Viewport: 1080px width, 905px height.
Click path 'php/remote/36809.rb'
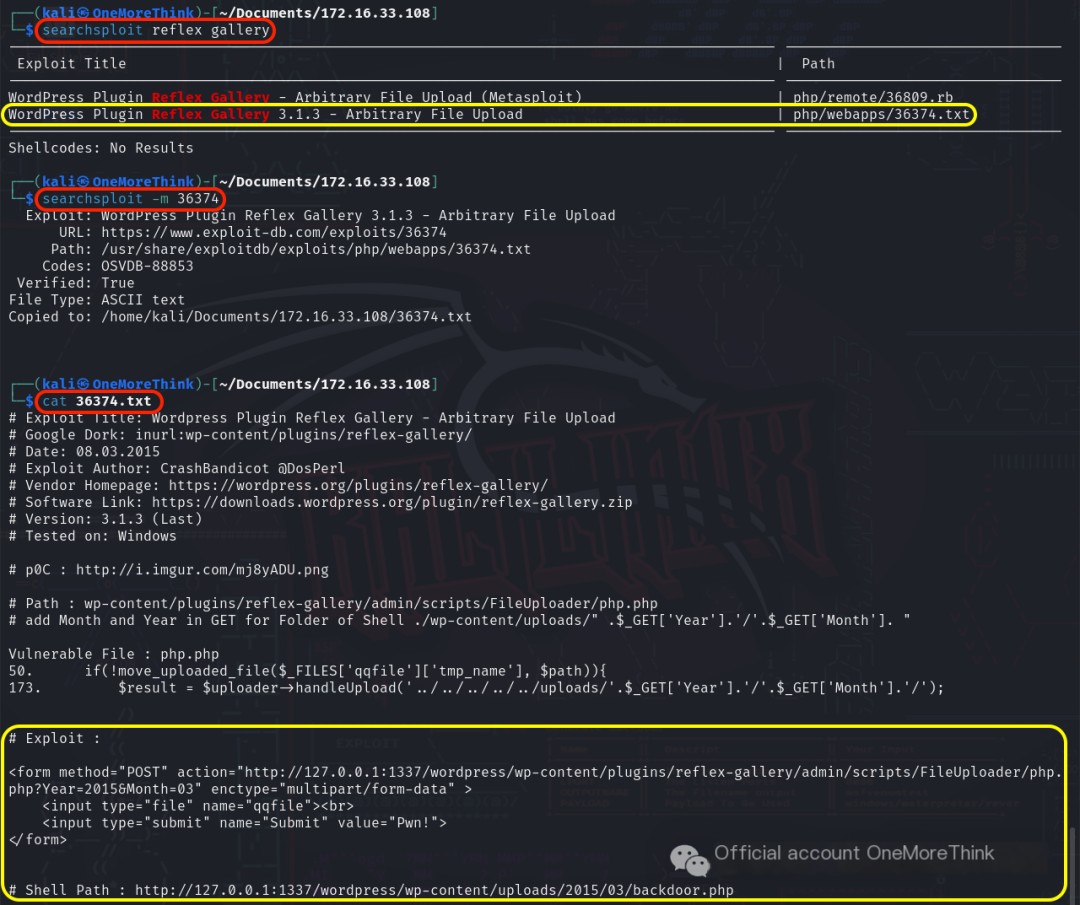pyautogui.click(x=873, y=97)
